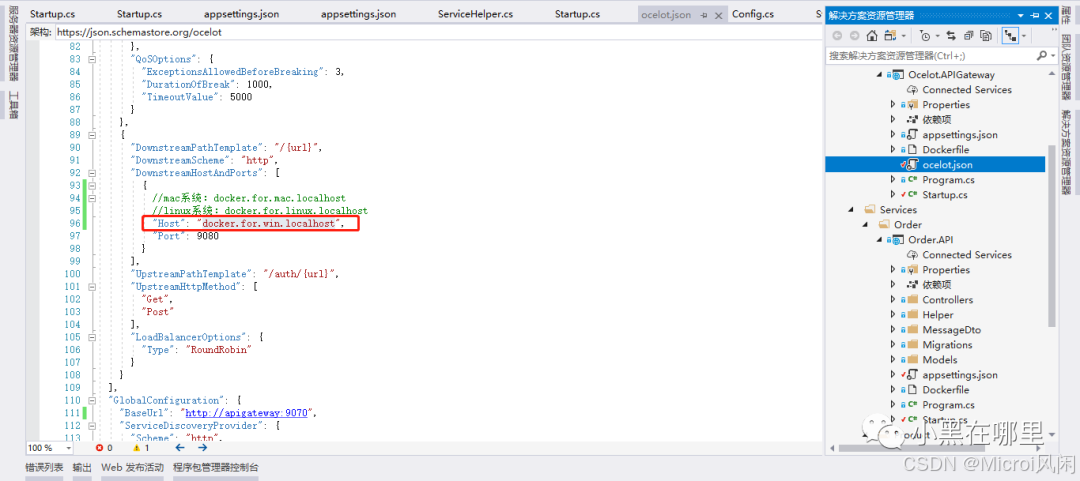Screen dimensions: 1080x481
Task: Open the 输出 bottom tab
Action: (x=82, y=467)
